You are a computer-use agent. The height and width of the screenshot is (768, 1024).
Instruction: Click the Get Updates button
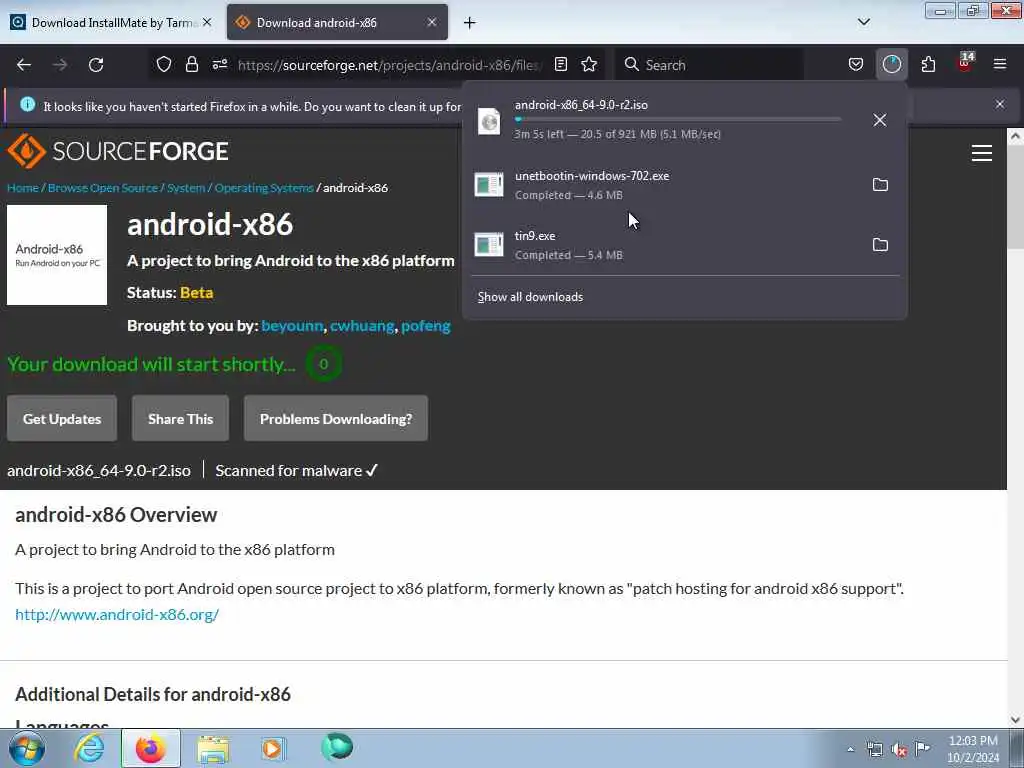click(x=62, y=419)
